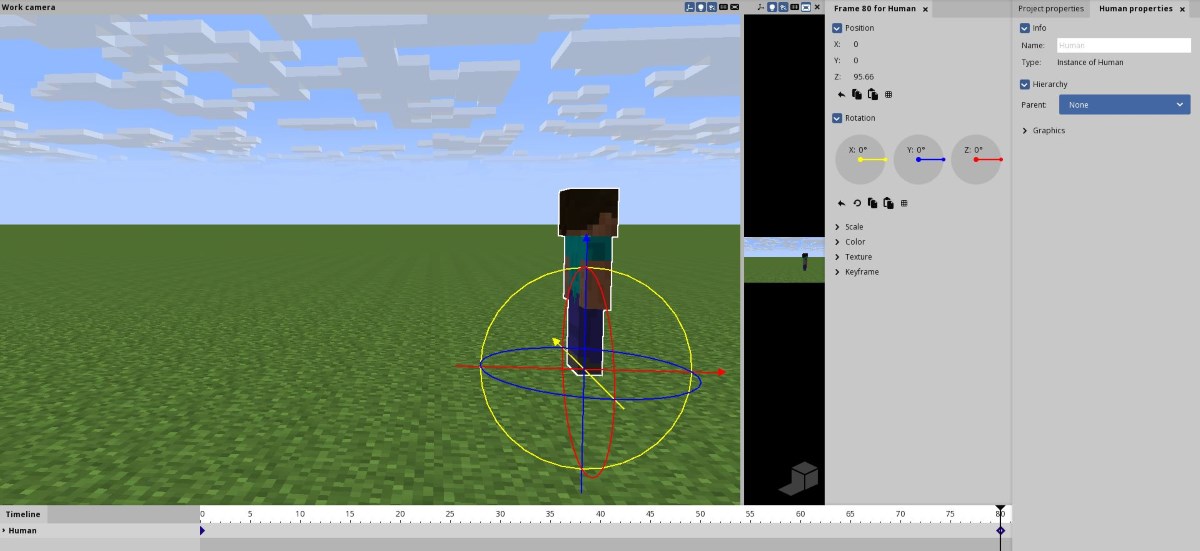Copy the rotation values
1200x551 pixels.
click(873, 203)
